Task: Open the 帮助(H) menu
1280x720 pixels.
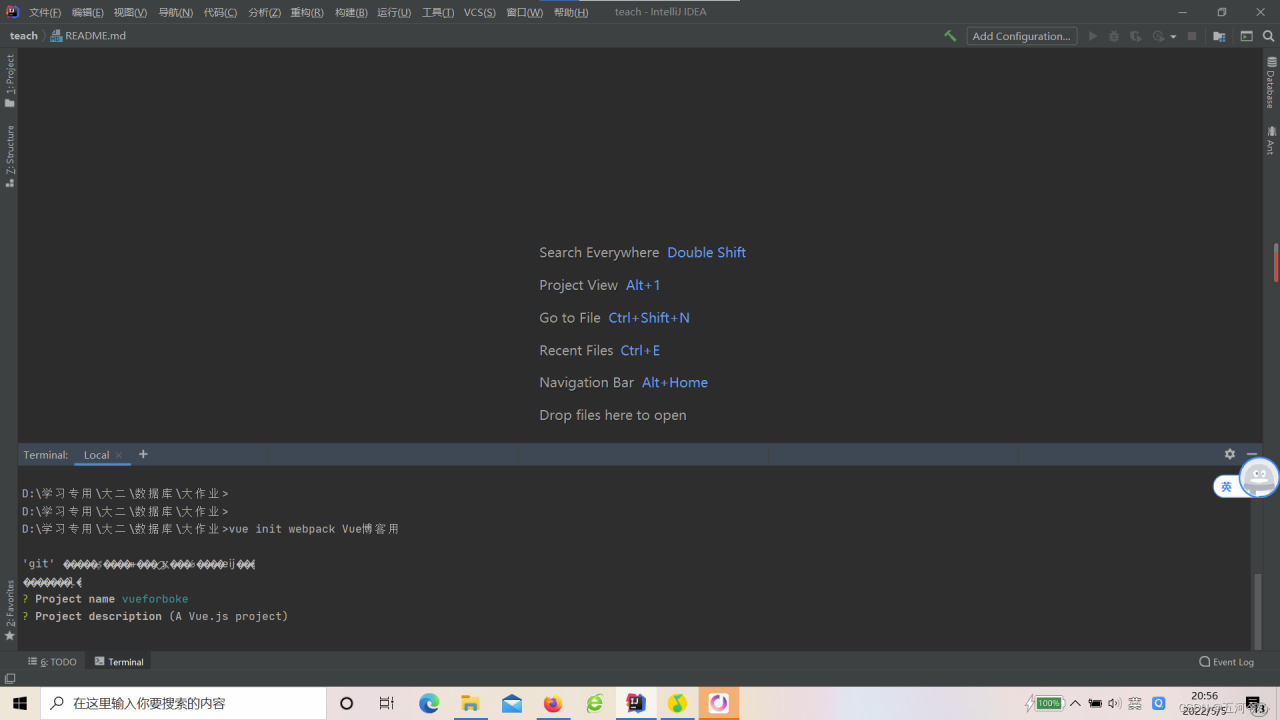Action: [571, 12]
